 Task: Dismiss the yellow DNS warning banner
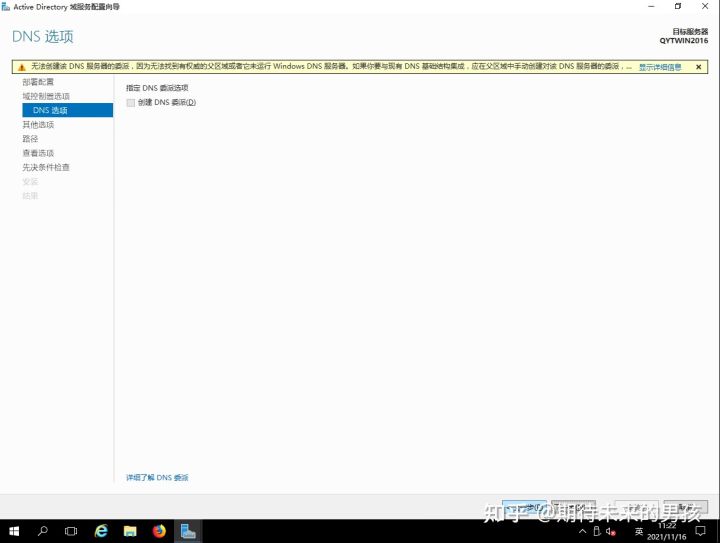[x=698, y=67]
